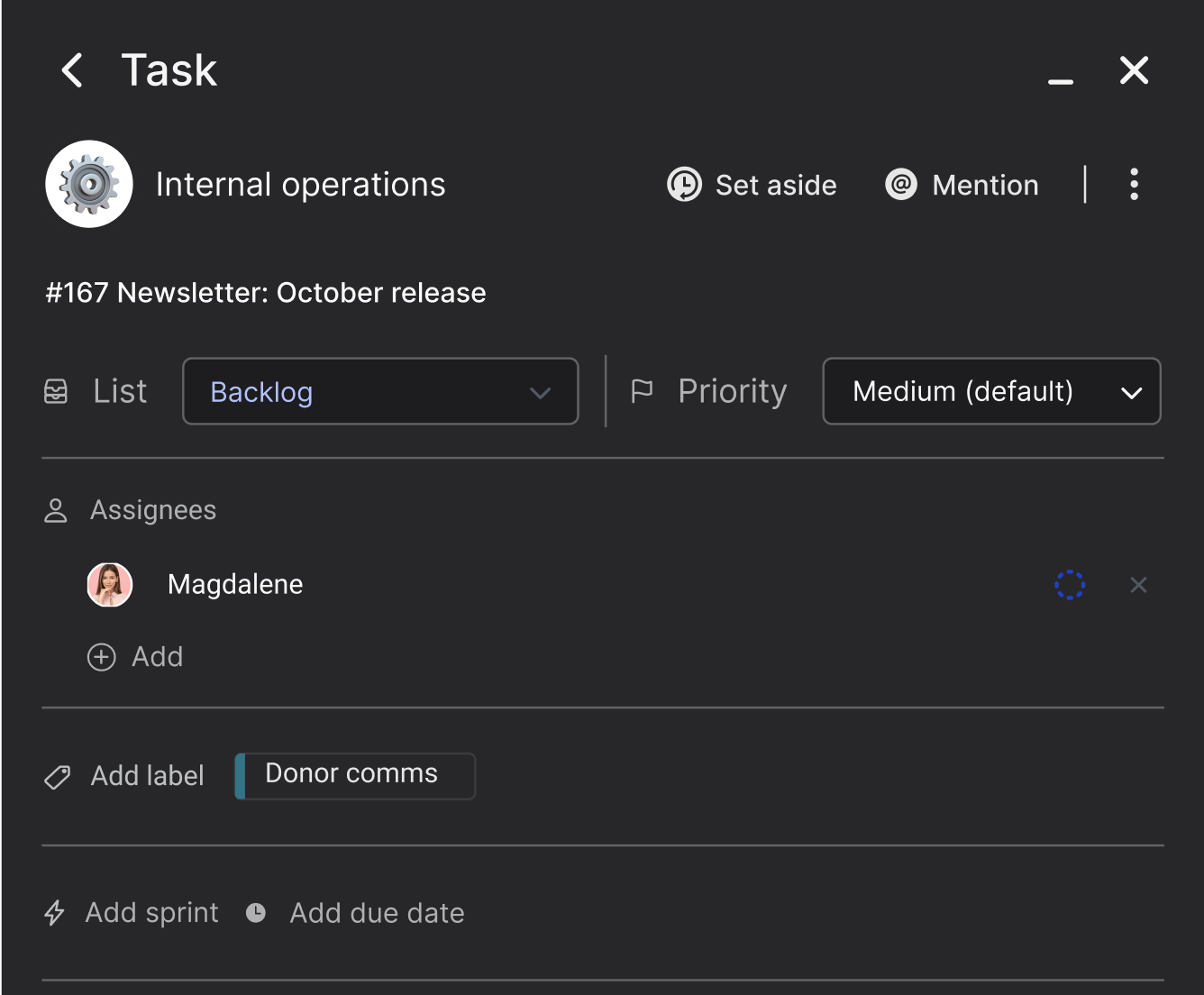Screen dimensions: 1204x995
Task: Expand the Backlog dropdown chevron
Action: tap(540, 393)
